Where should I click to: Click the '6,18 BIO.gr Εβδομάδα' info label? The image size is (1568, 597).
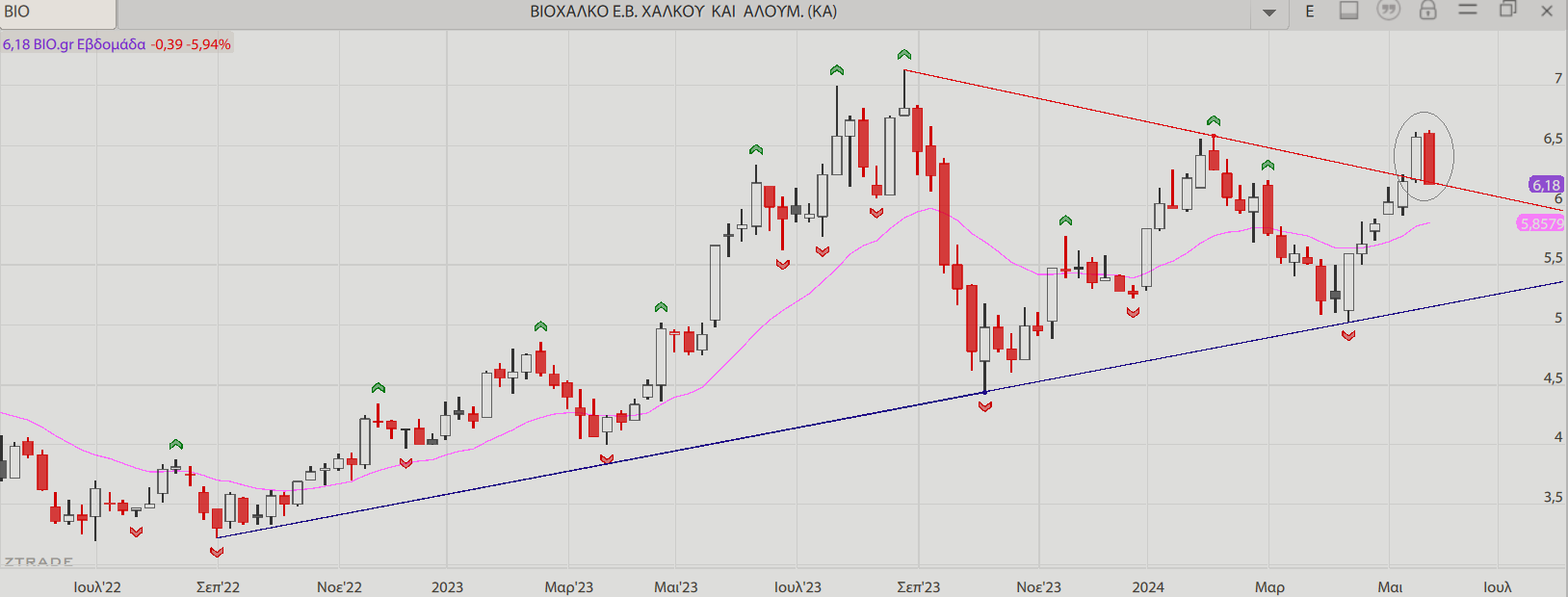[74, 44]
